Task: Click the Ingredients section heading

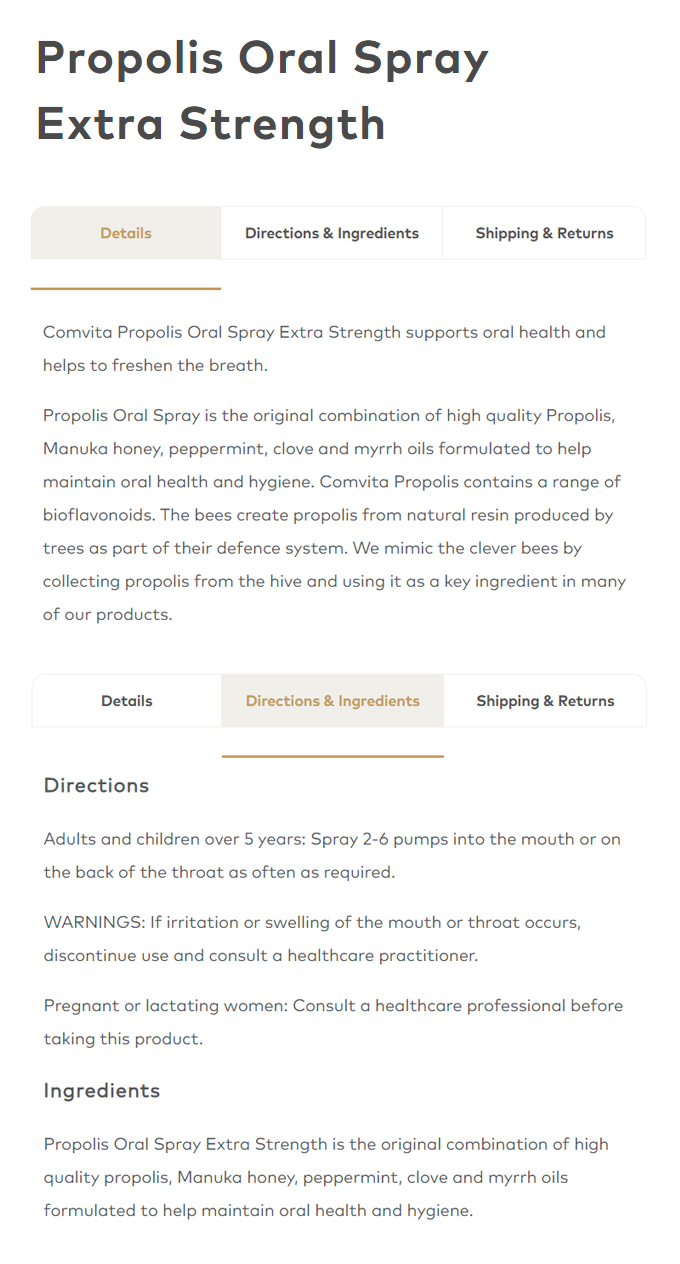Action: click(x=102, y=1090)
